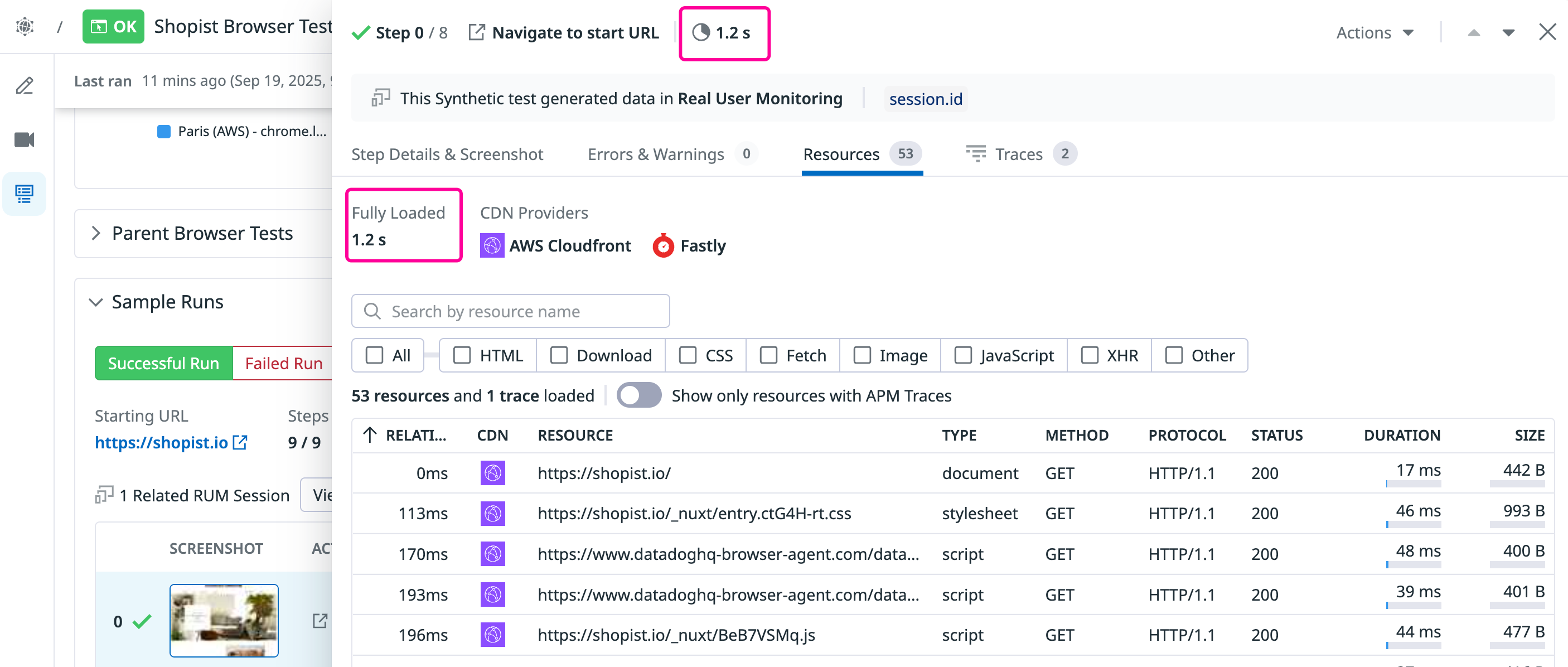Viewport: 1568px width, 667px height.
Task: Open the session.id link
Action: coord(925,99)
